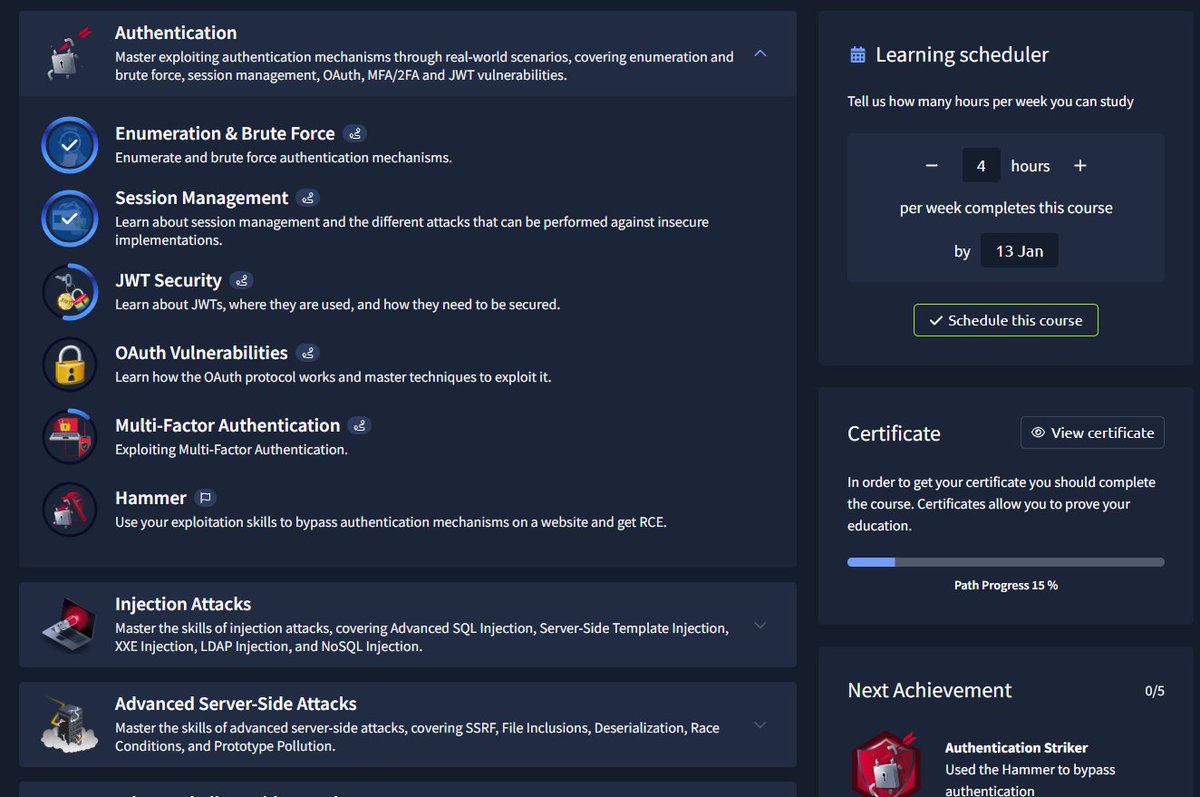This screenshot has width=1200, height=797.
Task: Click the JWT Security key badge icon
Action: coord(68,292)
